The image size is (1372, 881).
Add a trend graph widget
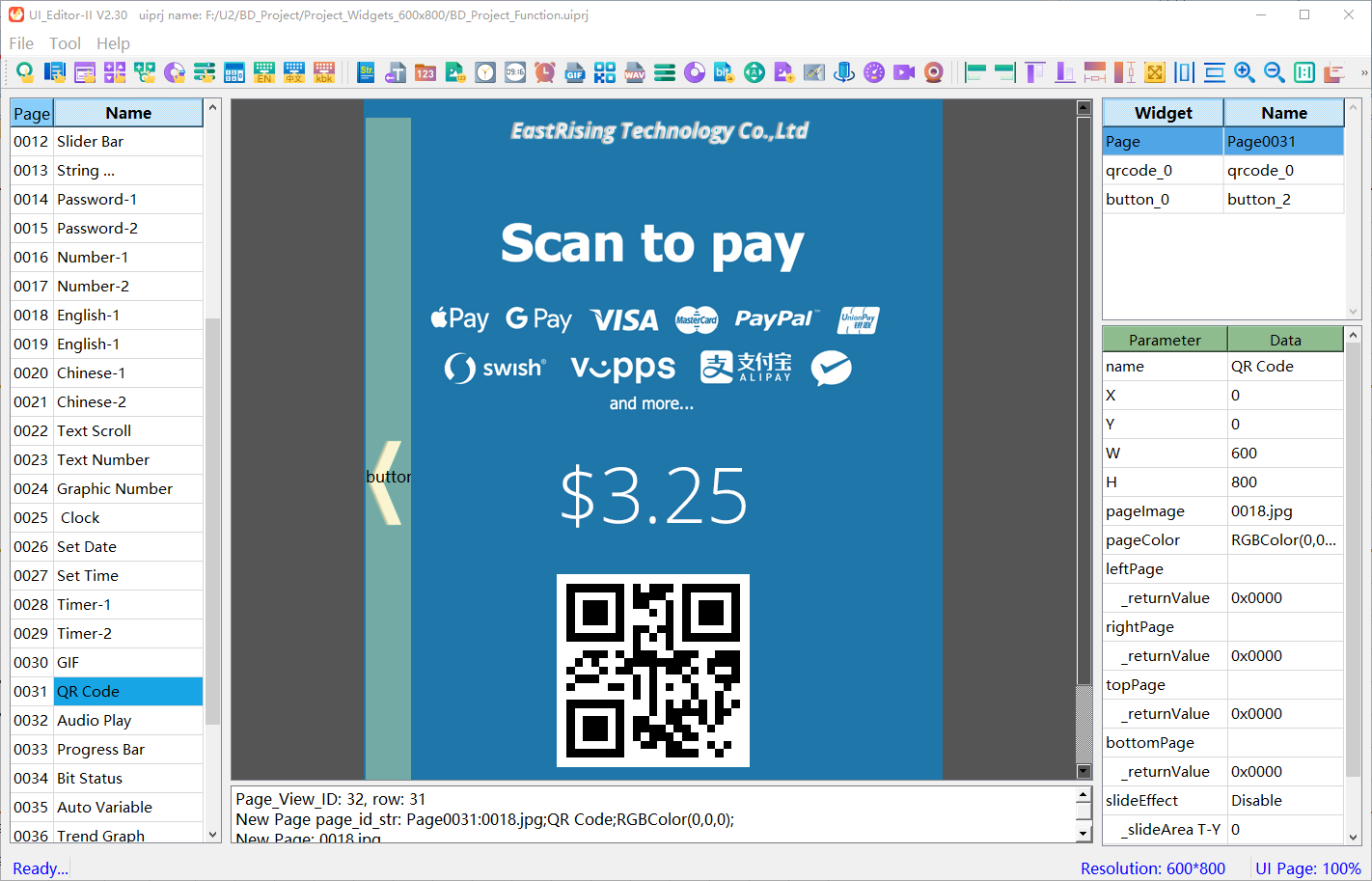(x=814, y=72)
